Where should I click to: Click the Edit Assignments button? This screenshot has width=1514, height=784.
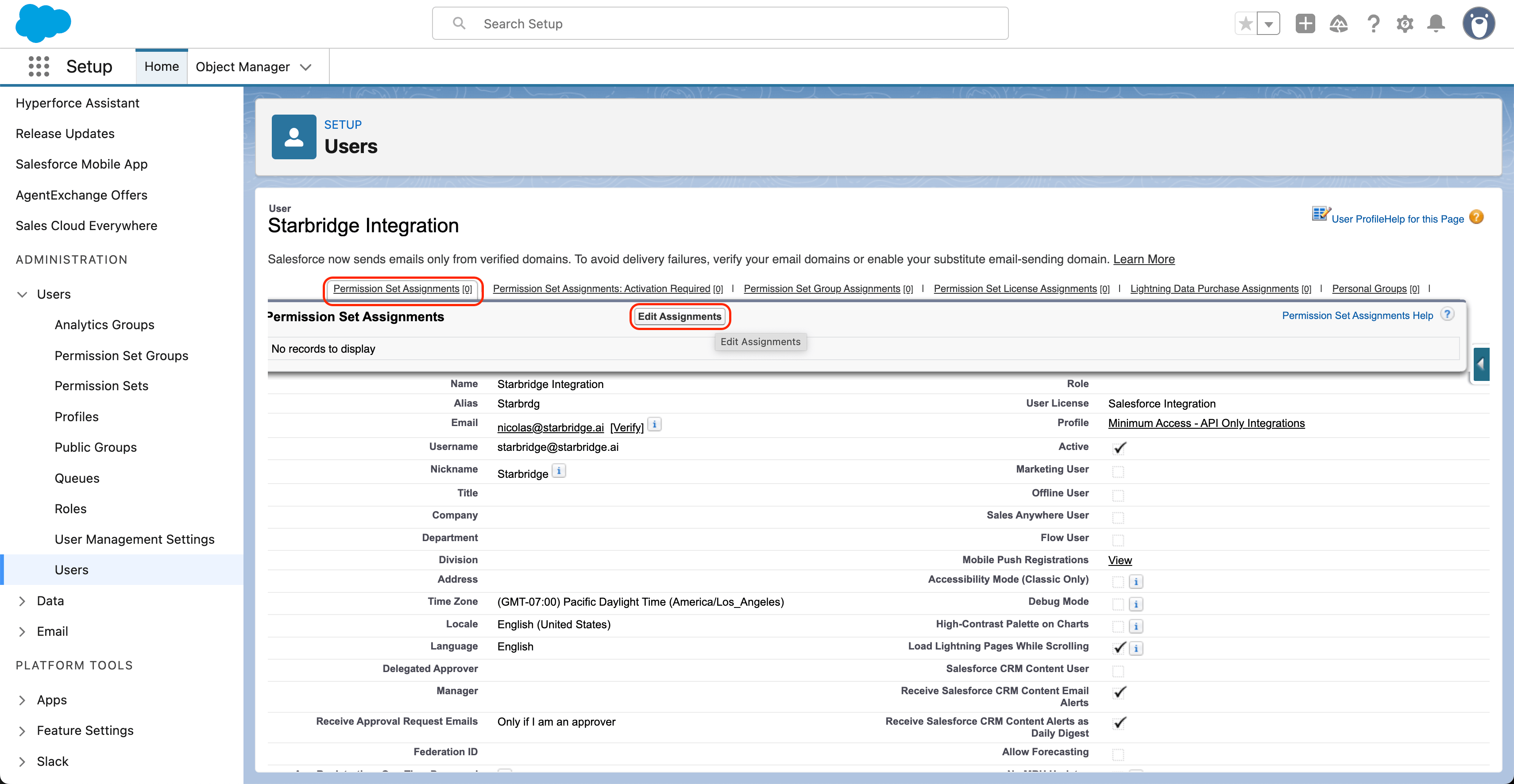pyautogui.click(x=680, y=316)
